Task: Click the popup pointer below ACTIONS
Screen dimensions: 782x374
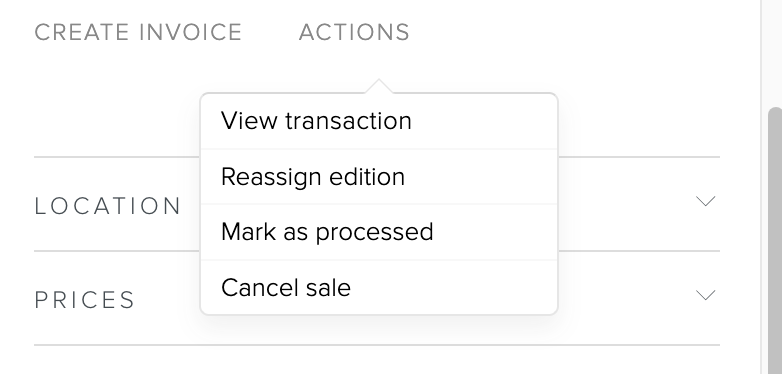Action: [379, 86]
